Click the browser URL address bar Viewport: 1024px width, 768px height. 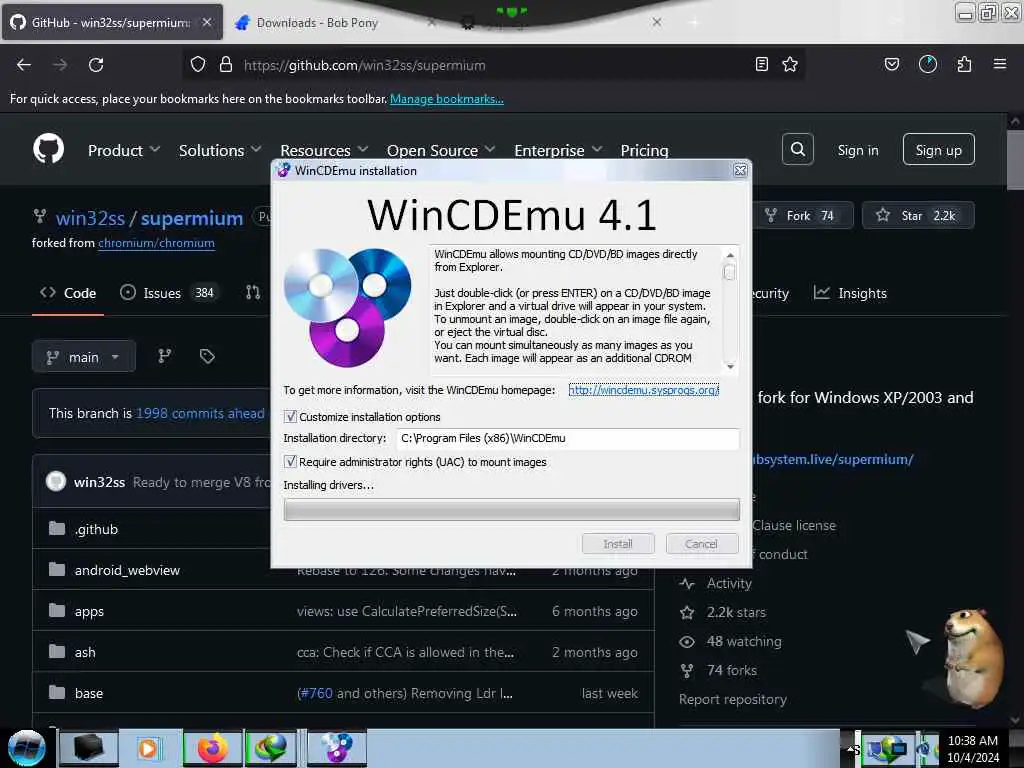pyautogui.click(x=494, y=65)
